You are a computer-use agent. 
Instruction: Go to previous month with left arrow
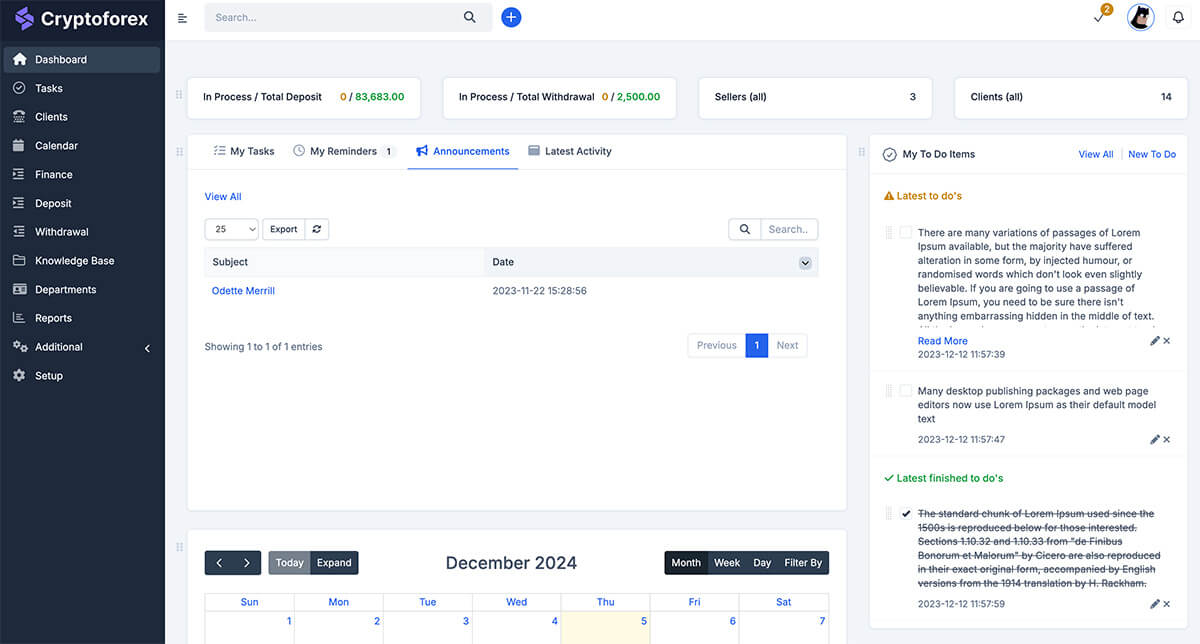coord(219,563)
